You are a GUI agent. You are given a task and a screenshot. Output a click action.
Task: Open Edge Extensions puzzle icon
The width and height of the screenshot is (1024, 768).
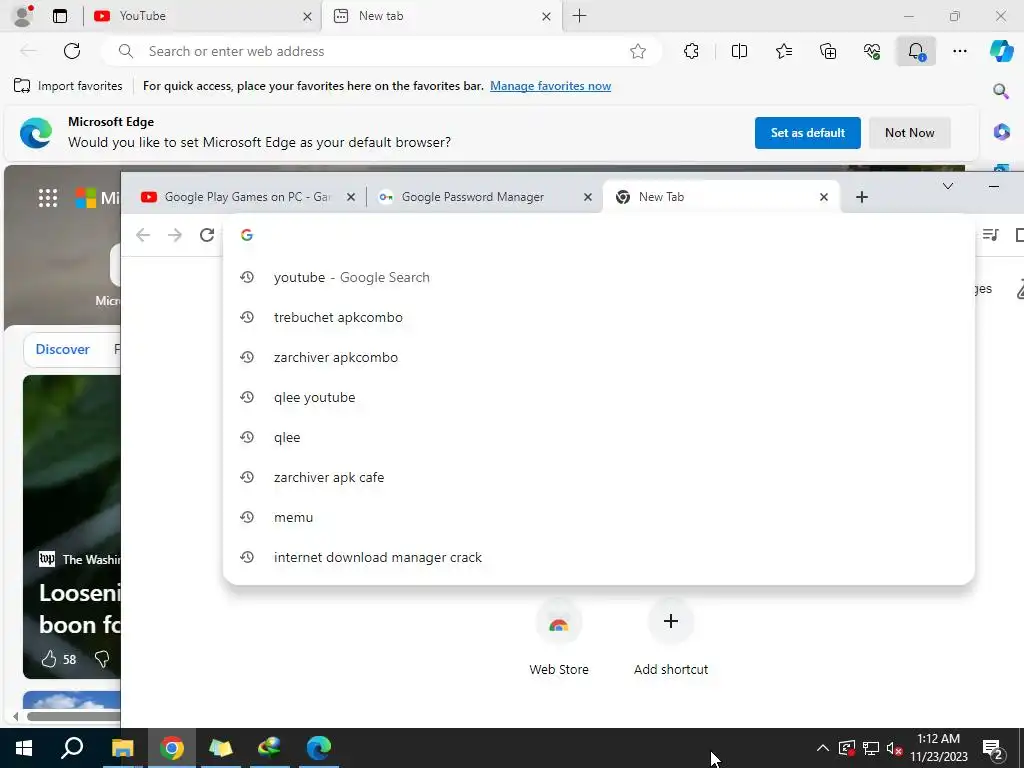[692, 51]
